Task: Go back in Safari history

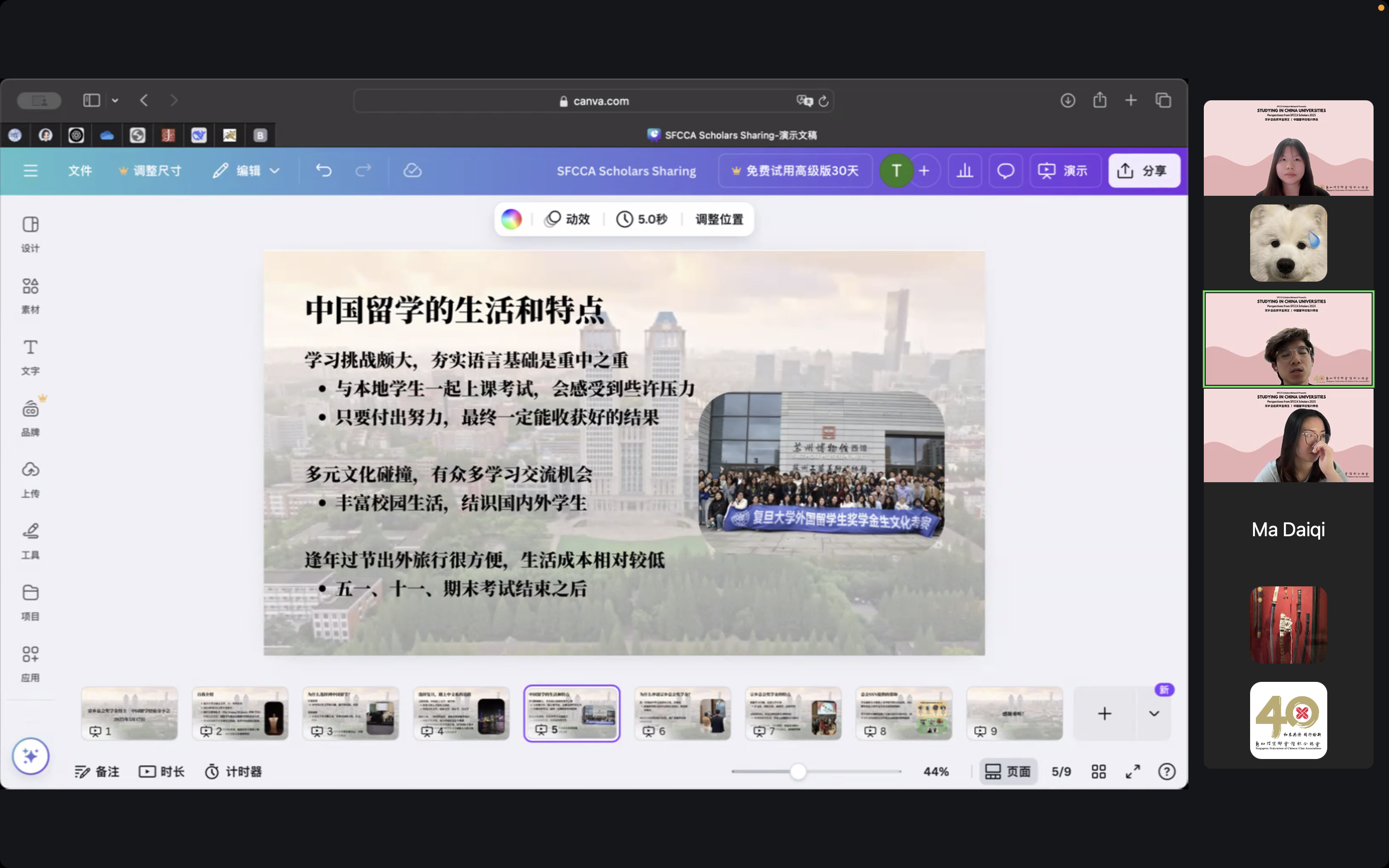Action: (x=144, y=100)
